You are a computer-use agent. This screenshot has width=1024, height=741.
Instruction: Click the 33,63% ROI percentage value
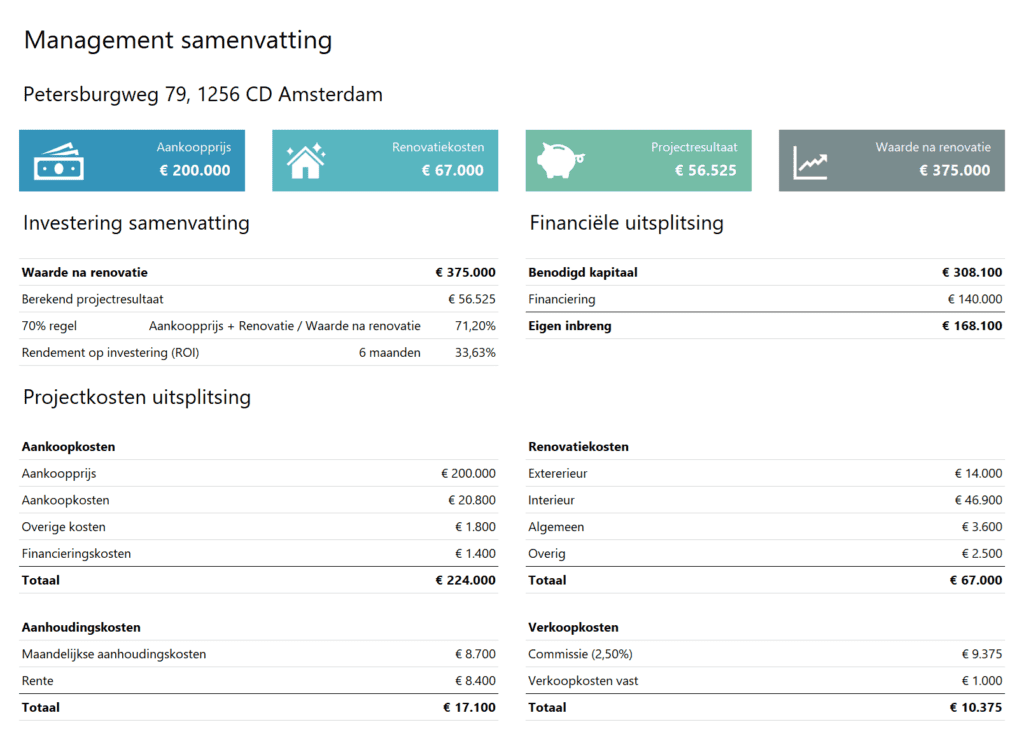point(475,353)
